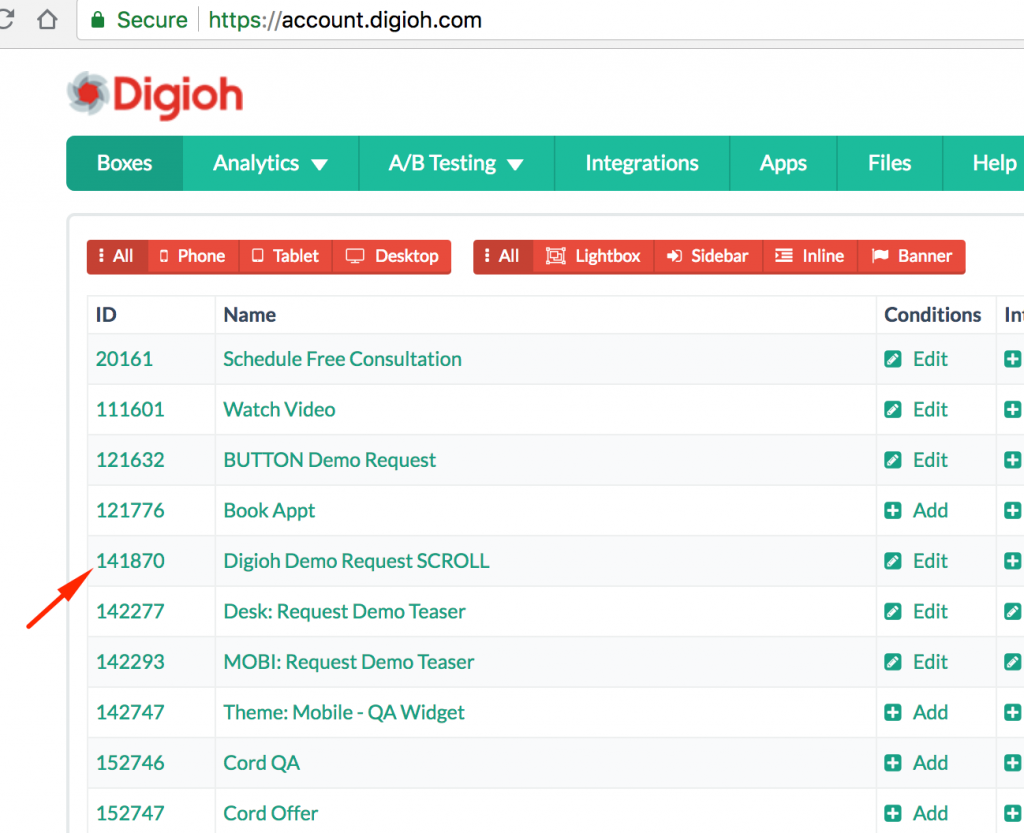Image resolution: width=1024 pixels, height=833 pixels.
Task: Go to the Integrations tab
Action: point(642,163)
